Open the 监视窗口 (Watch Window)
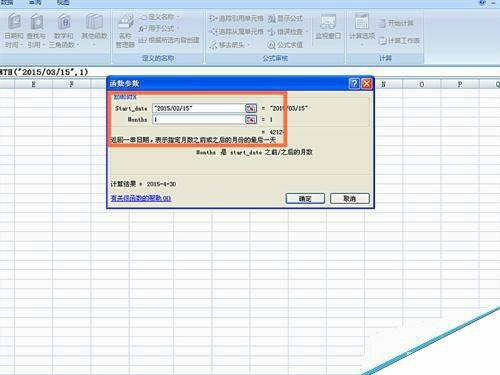Screen dimensions: 500x375 (x=328, y=27)
